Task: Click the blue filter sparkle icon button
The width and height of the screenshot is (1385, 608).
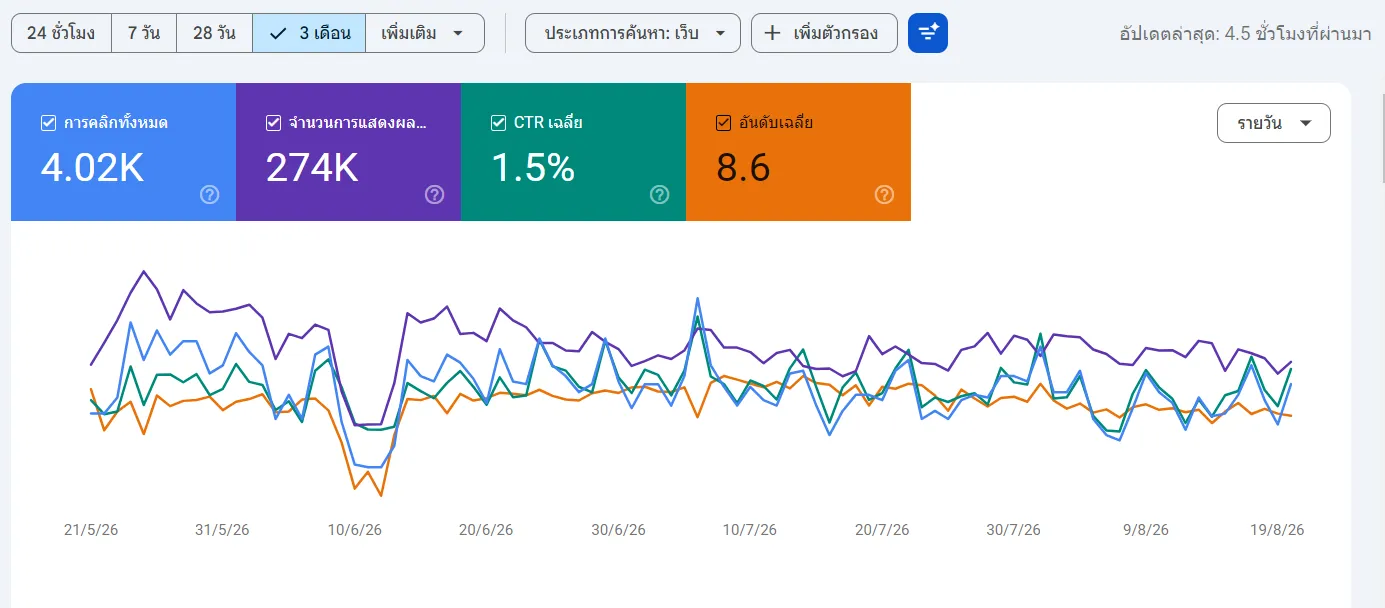Action: click(x=927, y=33)
